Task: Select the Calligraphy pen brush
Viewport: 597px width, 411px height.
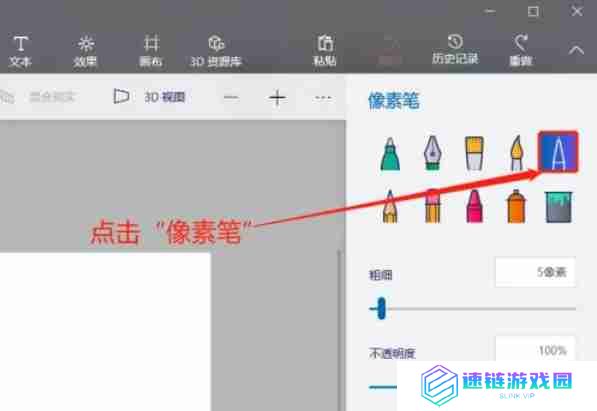Action: (433, 153)
